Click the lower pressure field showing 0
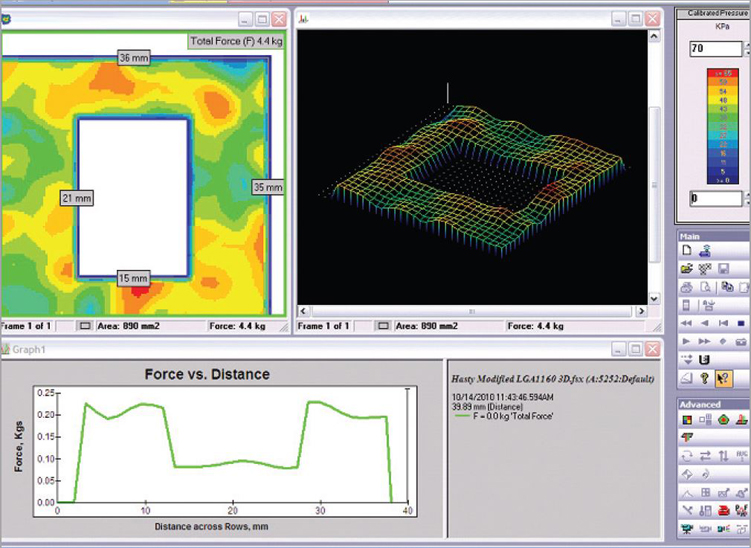 706,199
